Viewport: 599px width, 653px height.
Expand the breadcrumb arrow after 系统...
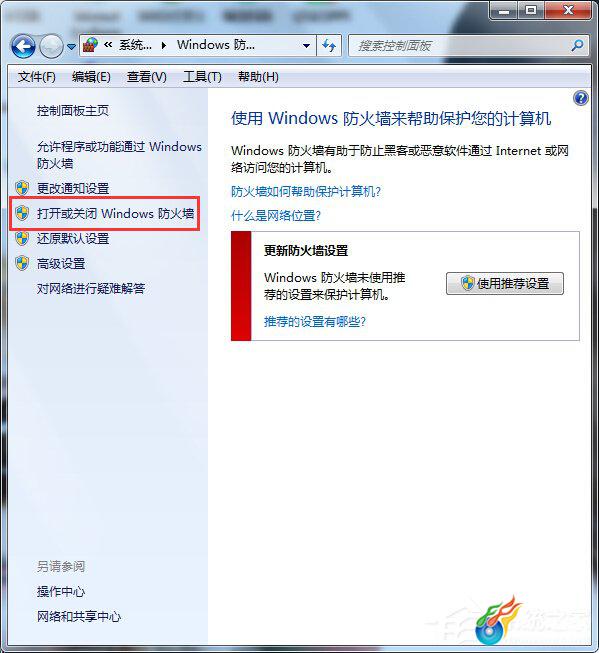point(164,45)
